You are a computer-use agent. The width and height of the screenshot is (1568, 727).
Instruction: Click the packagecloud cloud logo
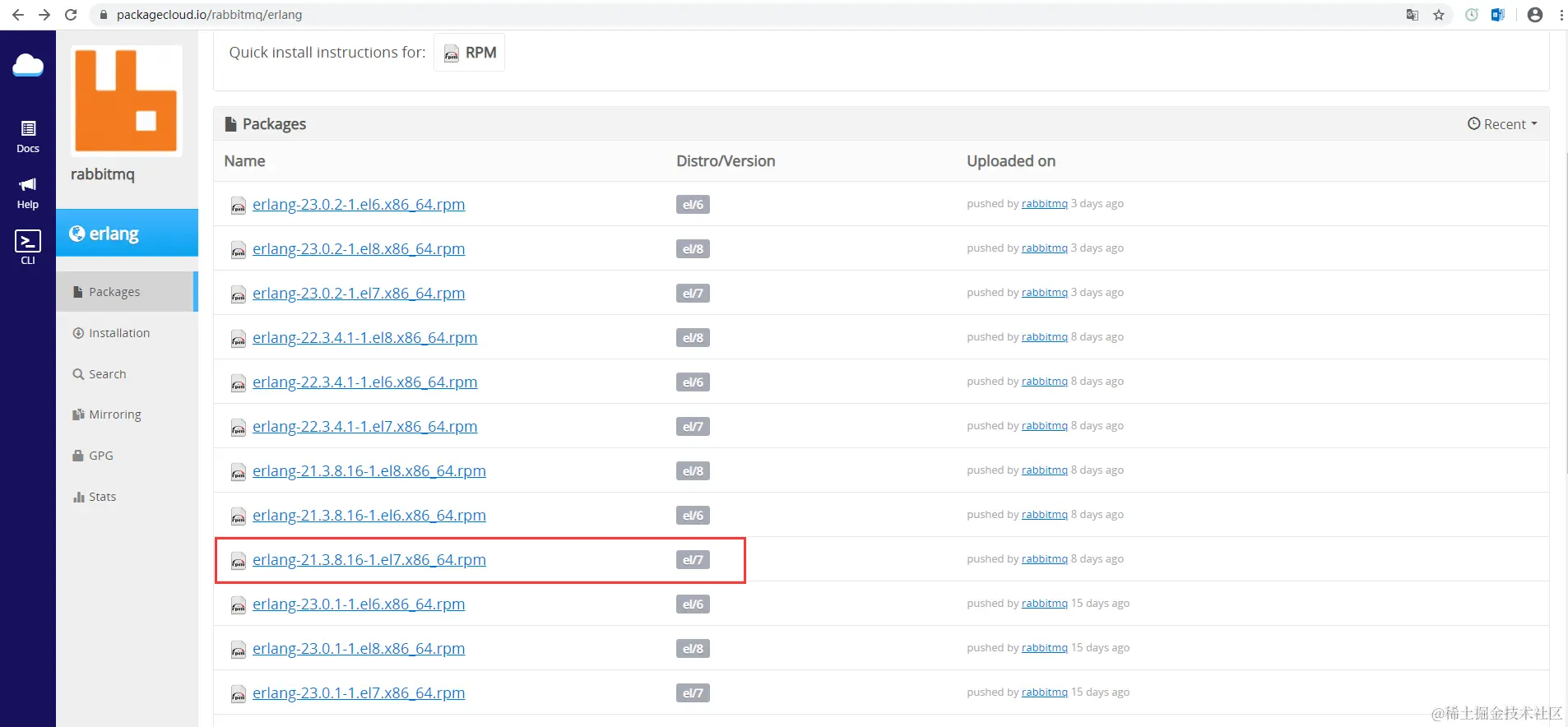coord(28,65)
